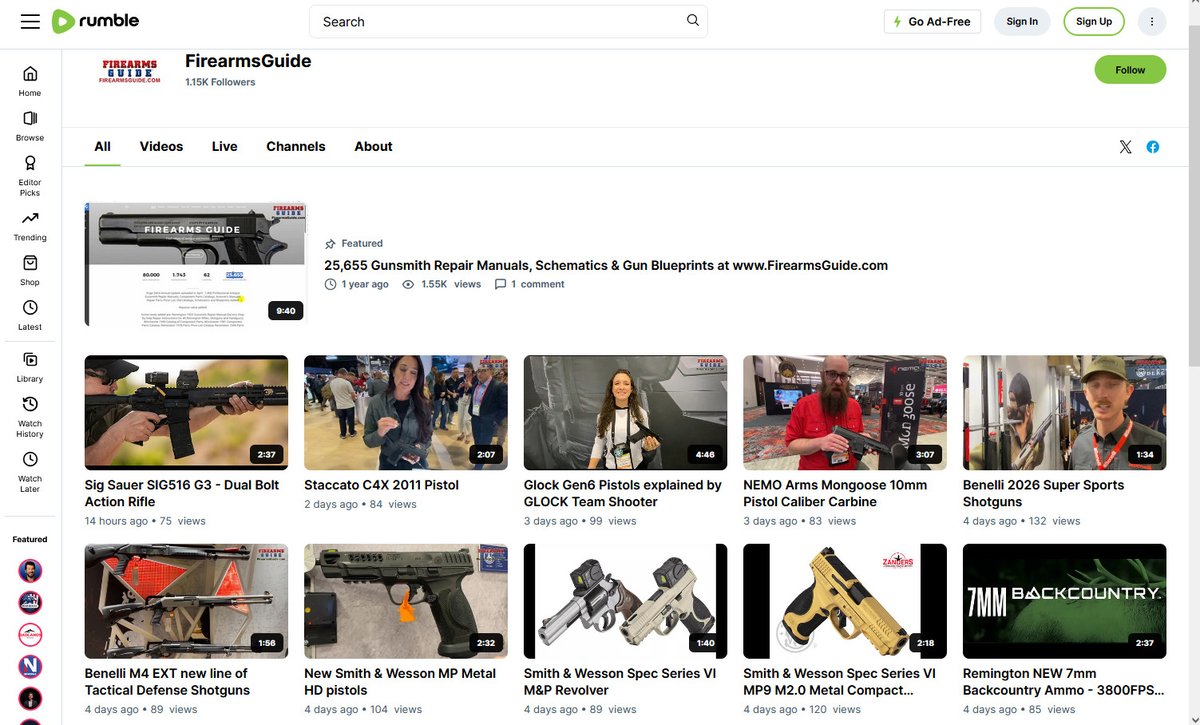The image size is (1200, 725).
Task: Open Staccato C4X 2011 Pistol title
Action: pos(382,485)
